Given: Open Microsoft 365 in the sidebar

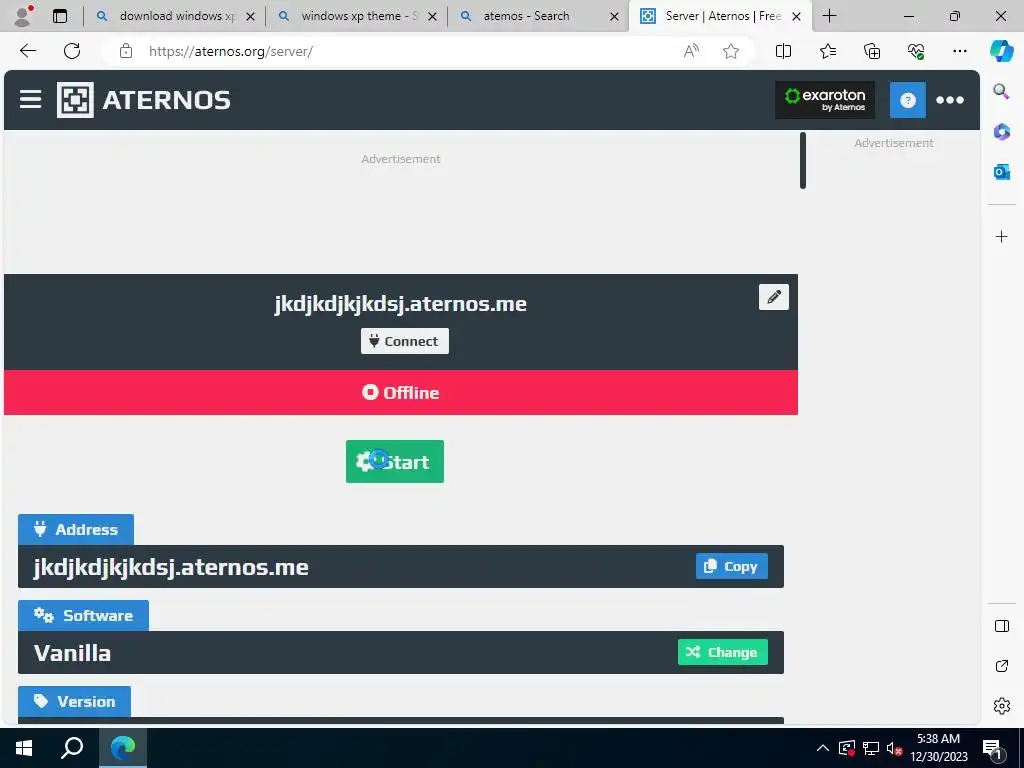Looking at the screenshot, I should coord(1001,132).
